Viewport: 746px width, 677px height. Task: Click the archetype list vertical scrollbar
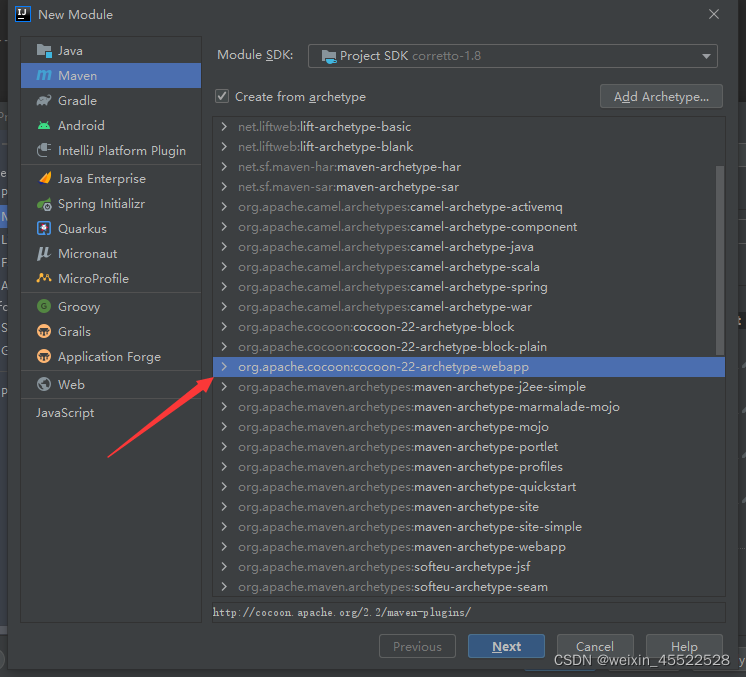pyautogui.click(x=720, y=260)
